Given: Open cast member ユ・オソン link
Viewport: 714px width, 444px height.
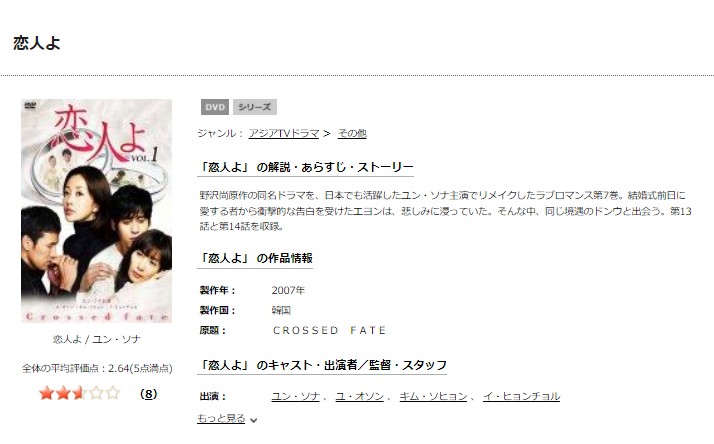Looking at the screenshot, I should click(x=360, y=396).
